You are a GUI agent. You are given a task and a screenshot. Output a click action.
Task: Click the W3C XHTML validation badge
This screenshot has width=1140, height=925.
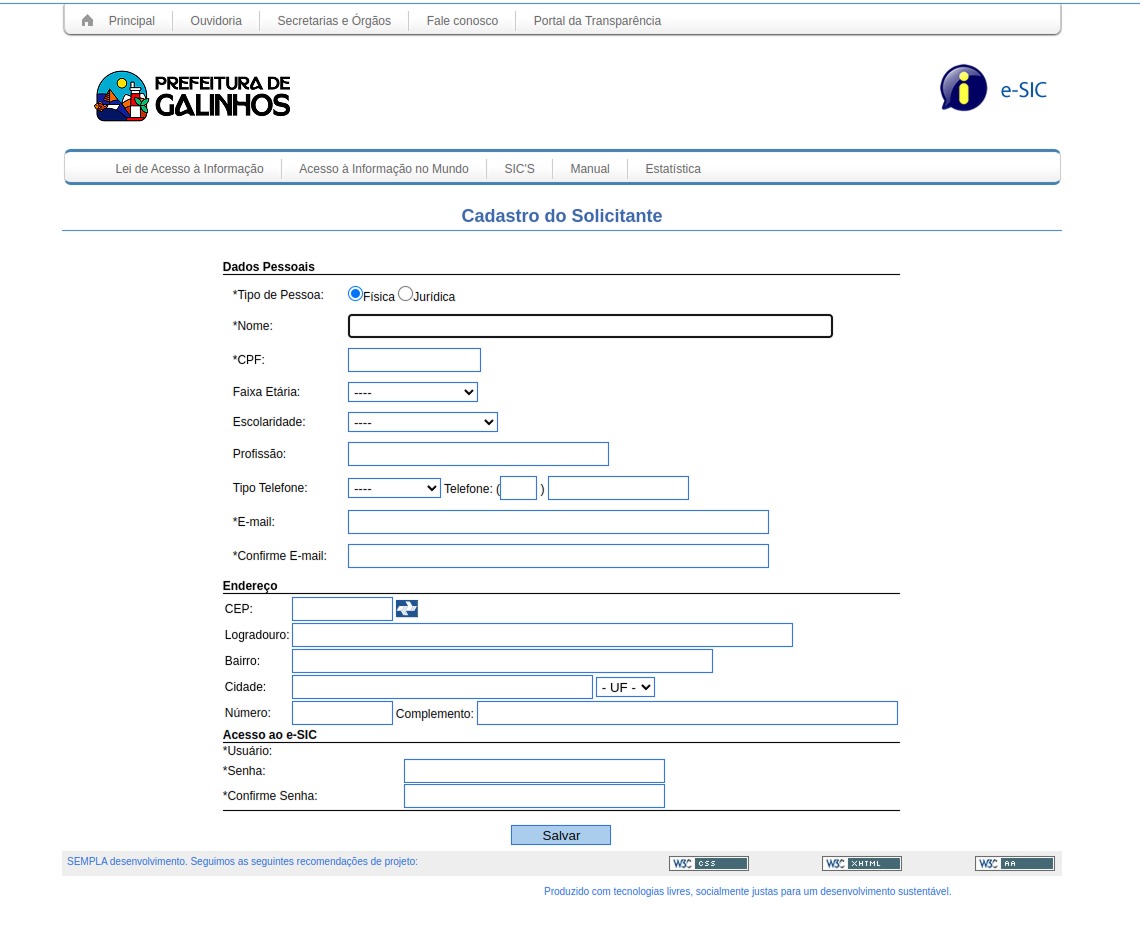pos(861,863)
